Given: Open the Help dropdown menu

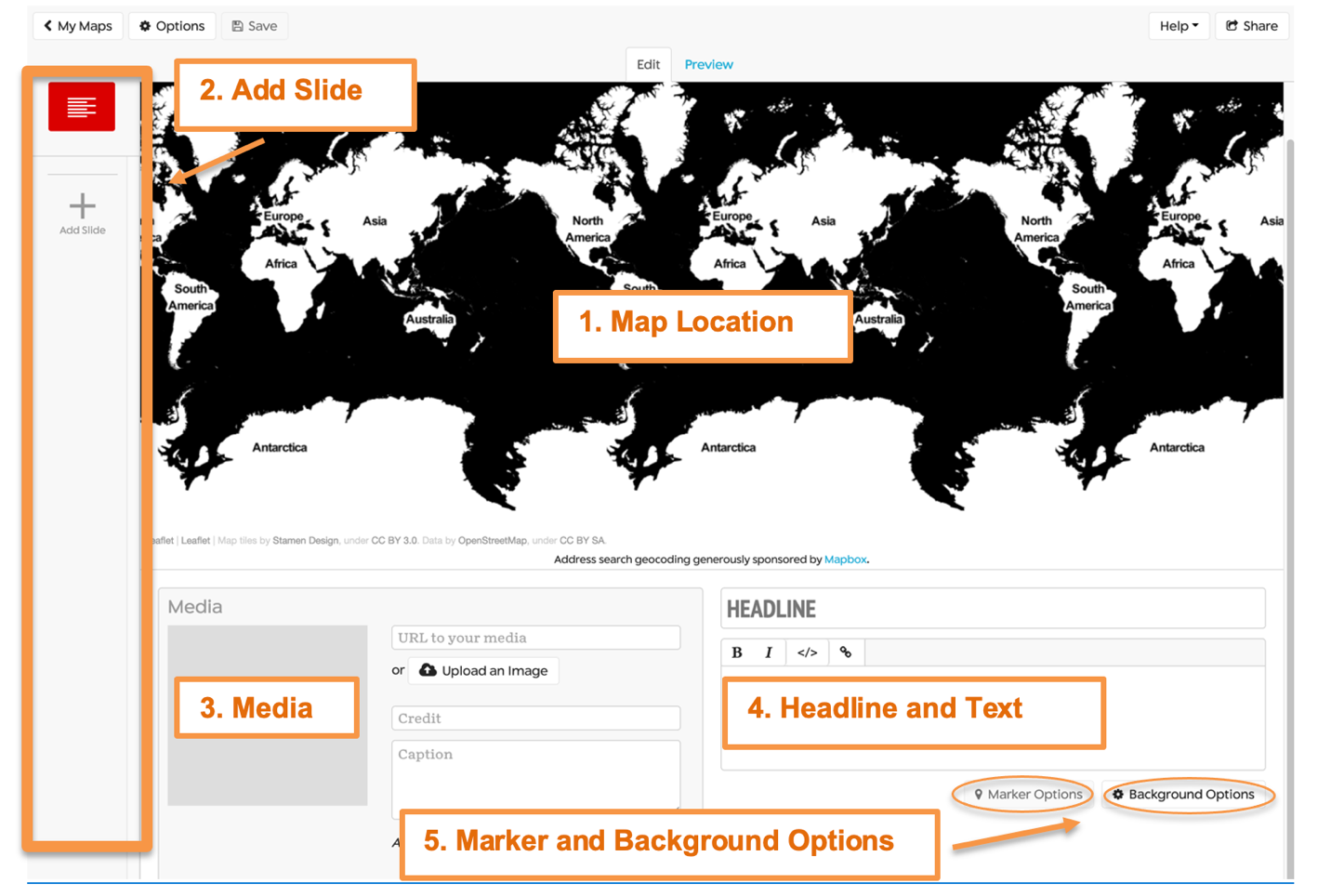Looking at the screenshot, I should (1178, 25).
